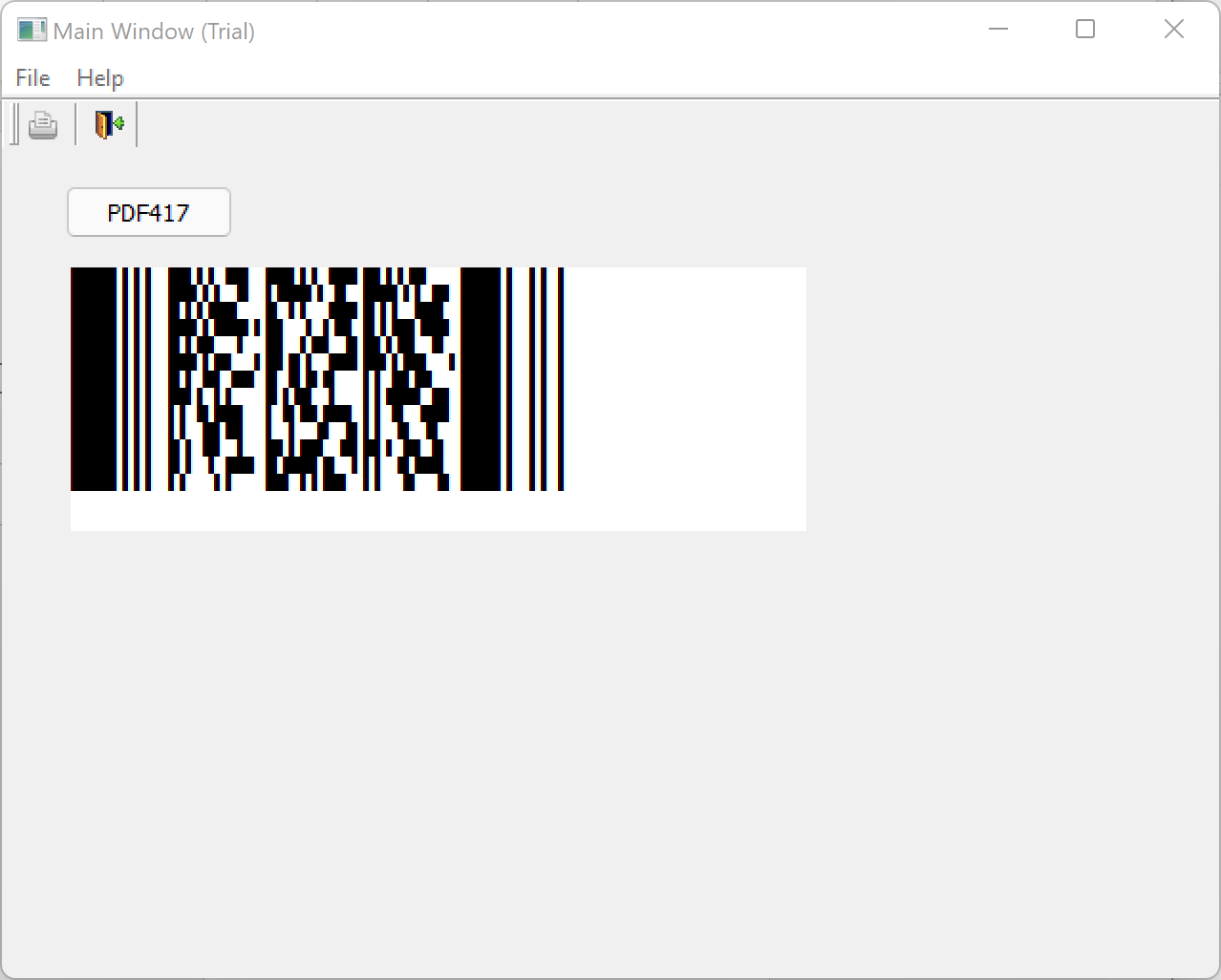Click the Main Window title text

click(x=155, y=30)
